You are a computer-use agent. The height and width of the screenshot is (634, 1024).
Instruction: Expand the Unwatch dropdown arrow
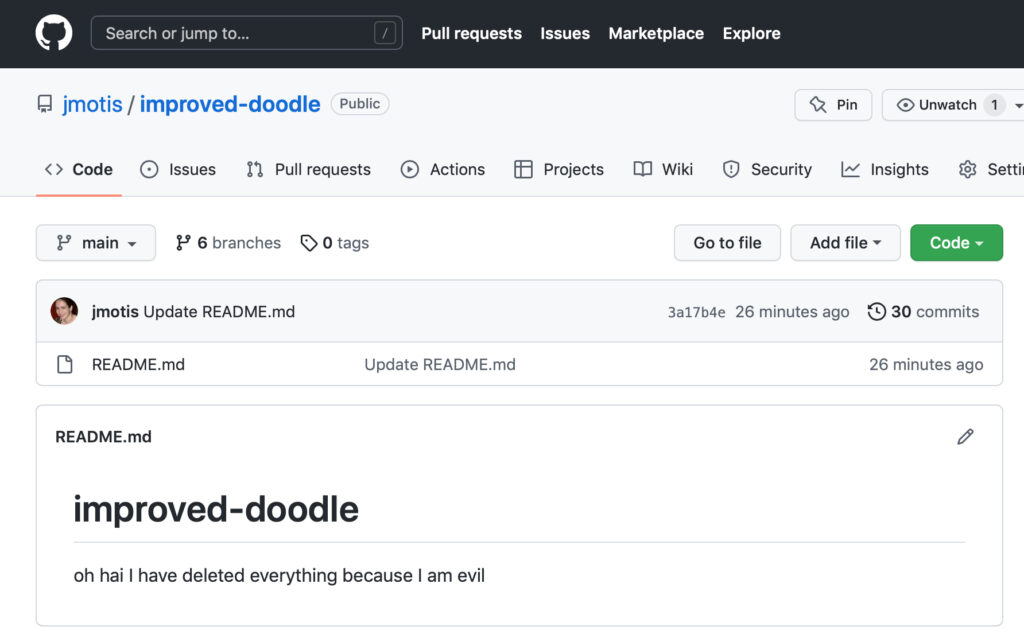[x=1018, y=106]
